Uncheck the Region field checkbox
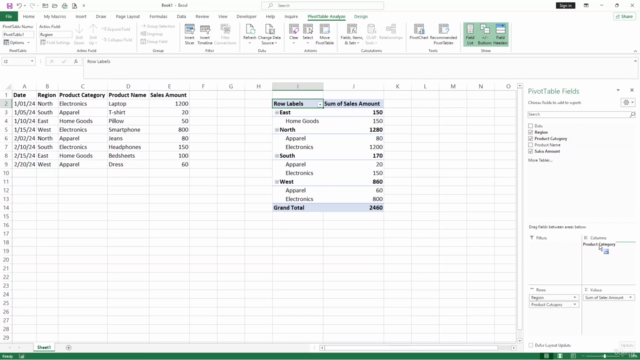Screen dimensions: 640x360 pyautogui.click(x=531, y=132)
